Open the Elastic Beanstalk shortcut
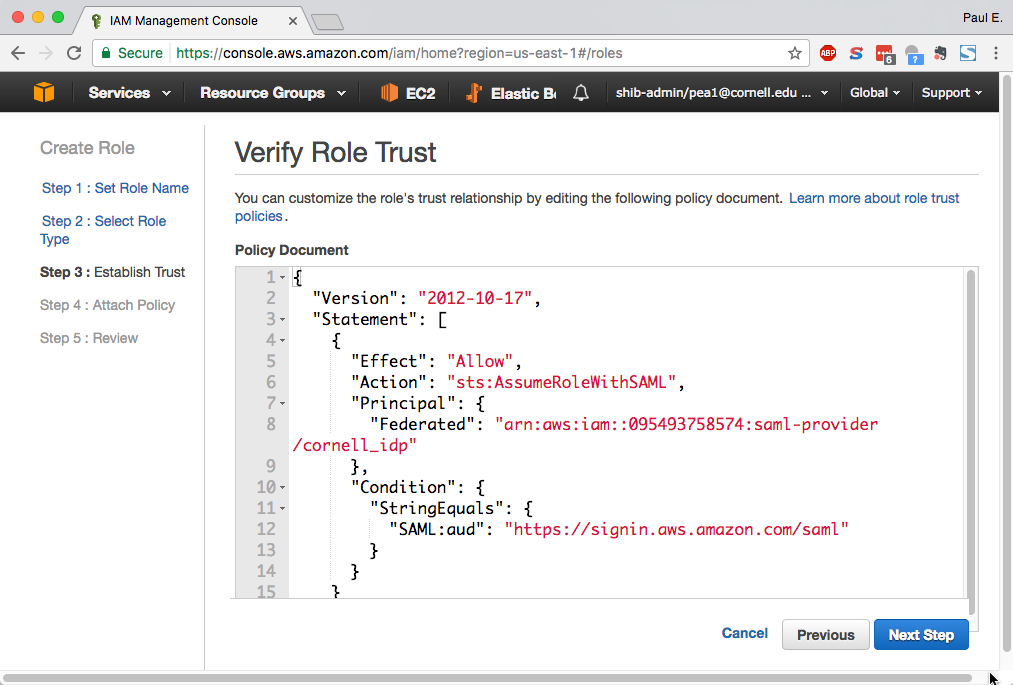The width and height of the screenshot is (1013, 685). pos(510,93)
